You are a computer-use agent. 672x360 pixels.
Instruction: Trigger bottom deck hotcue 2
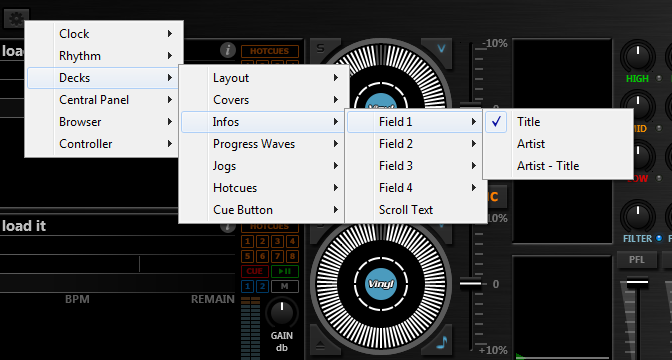[x=263, y=241]
